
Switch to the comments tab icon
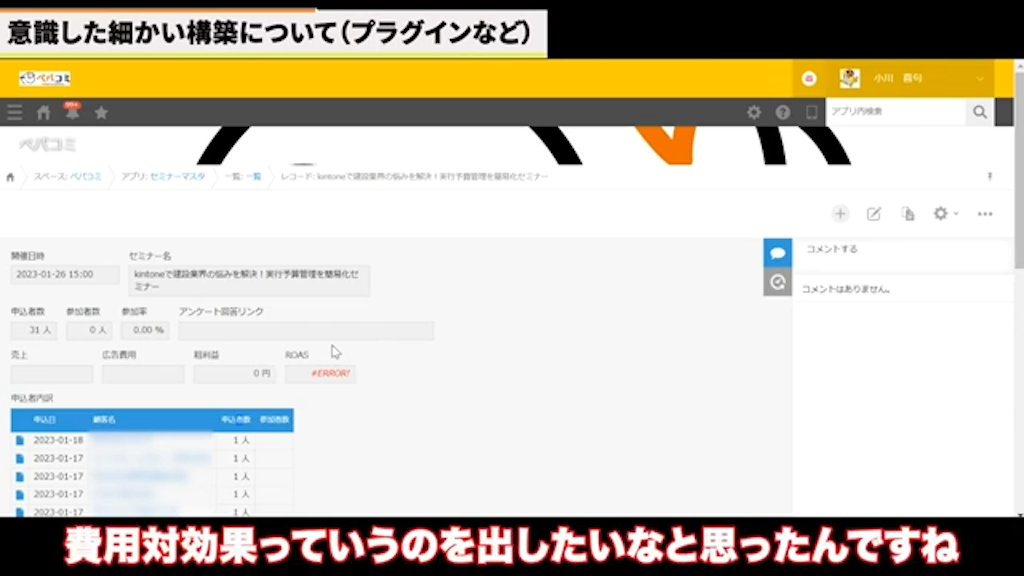tap(777, 253)
